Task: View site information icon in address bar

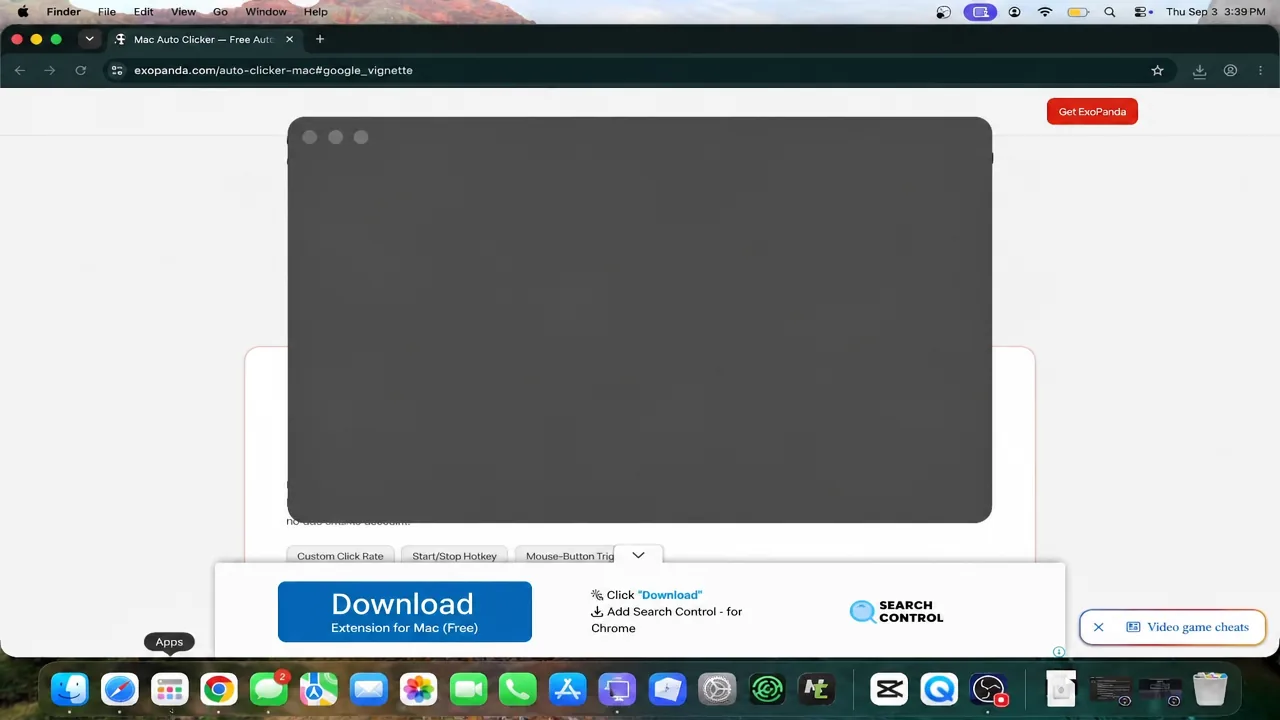Action: pos(117,70)
